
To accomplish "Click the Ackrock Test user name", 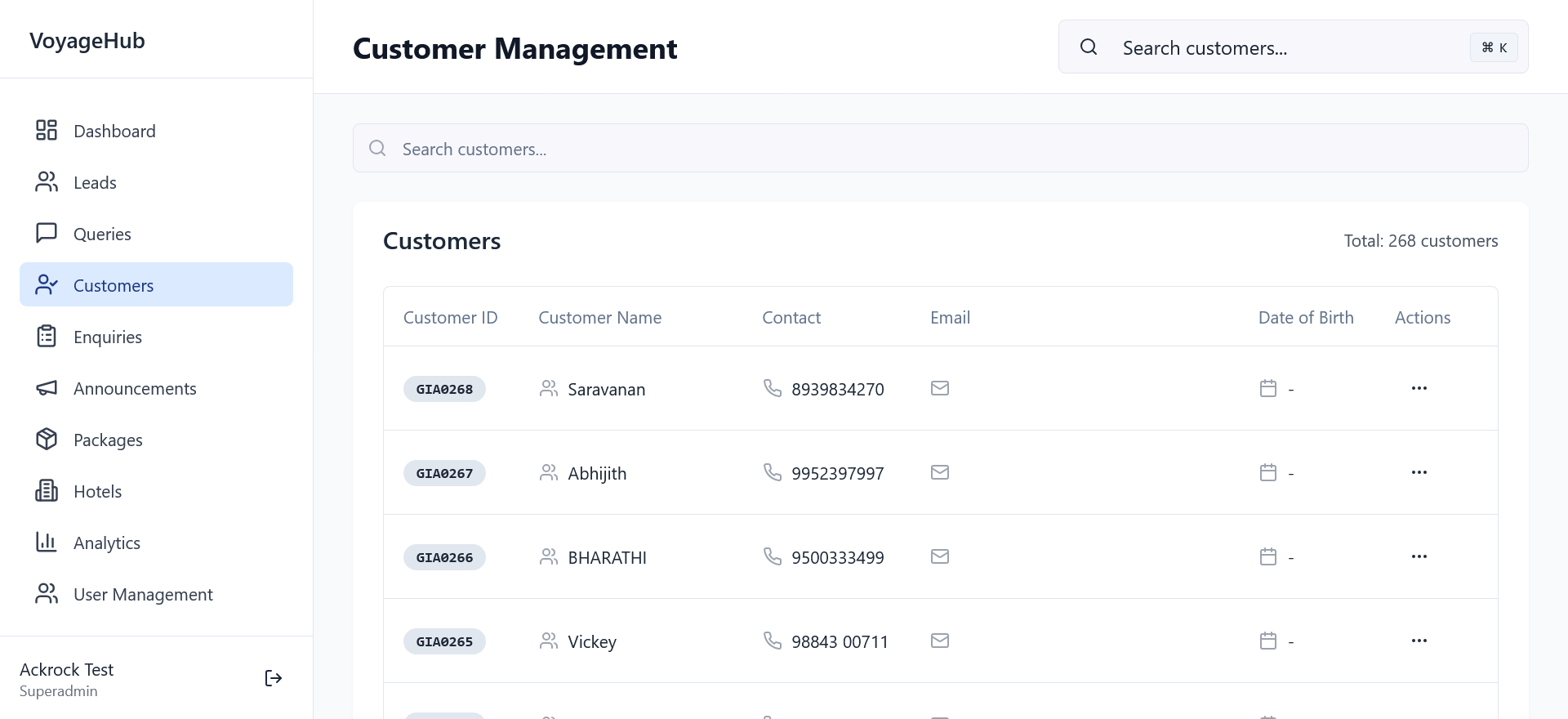I will point(66,669).
